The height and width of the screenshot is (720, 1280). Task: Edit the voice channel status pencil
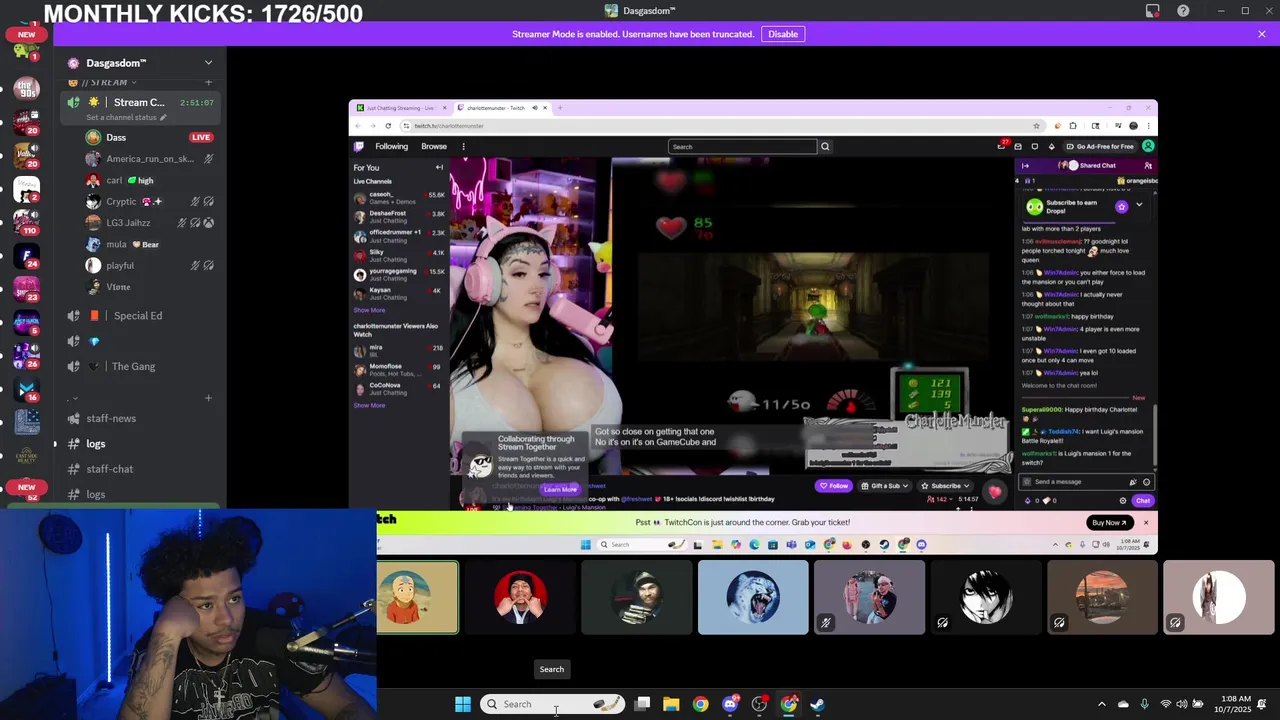[x=163, y=117]
